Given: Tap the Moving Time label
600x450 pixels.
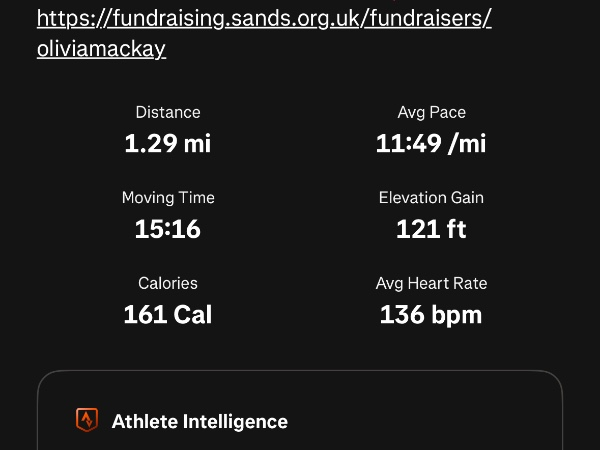Looking at the screenshot, I should coord(168,198).
